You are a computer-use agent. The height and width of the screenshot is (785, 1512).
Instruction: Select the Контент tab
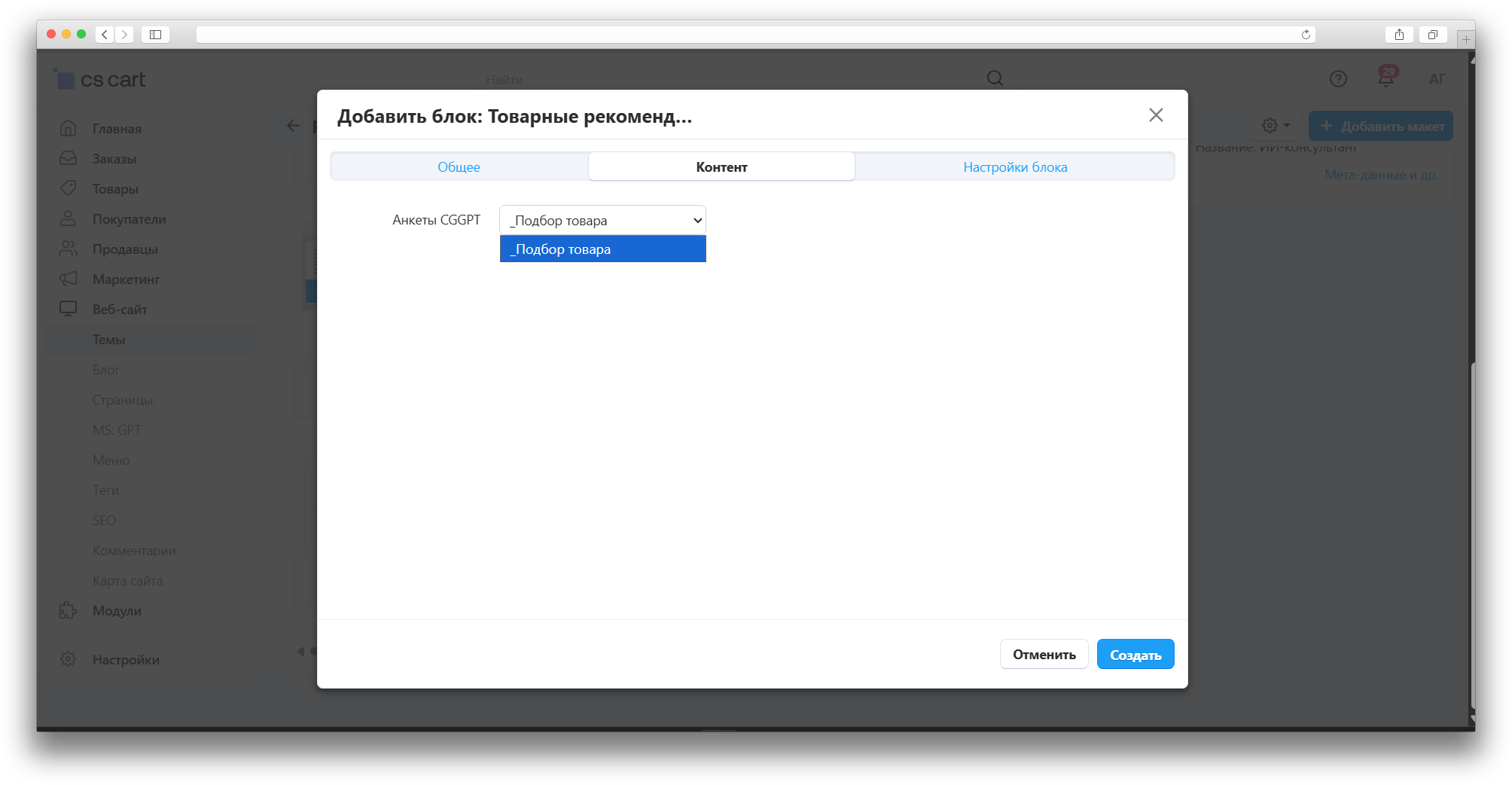tap(721, 167)
